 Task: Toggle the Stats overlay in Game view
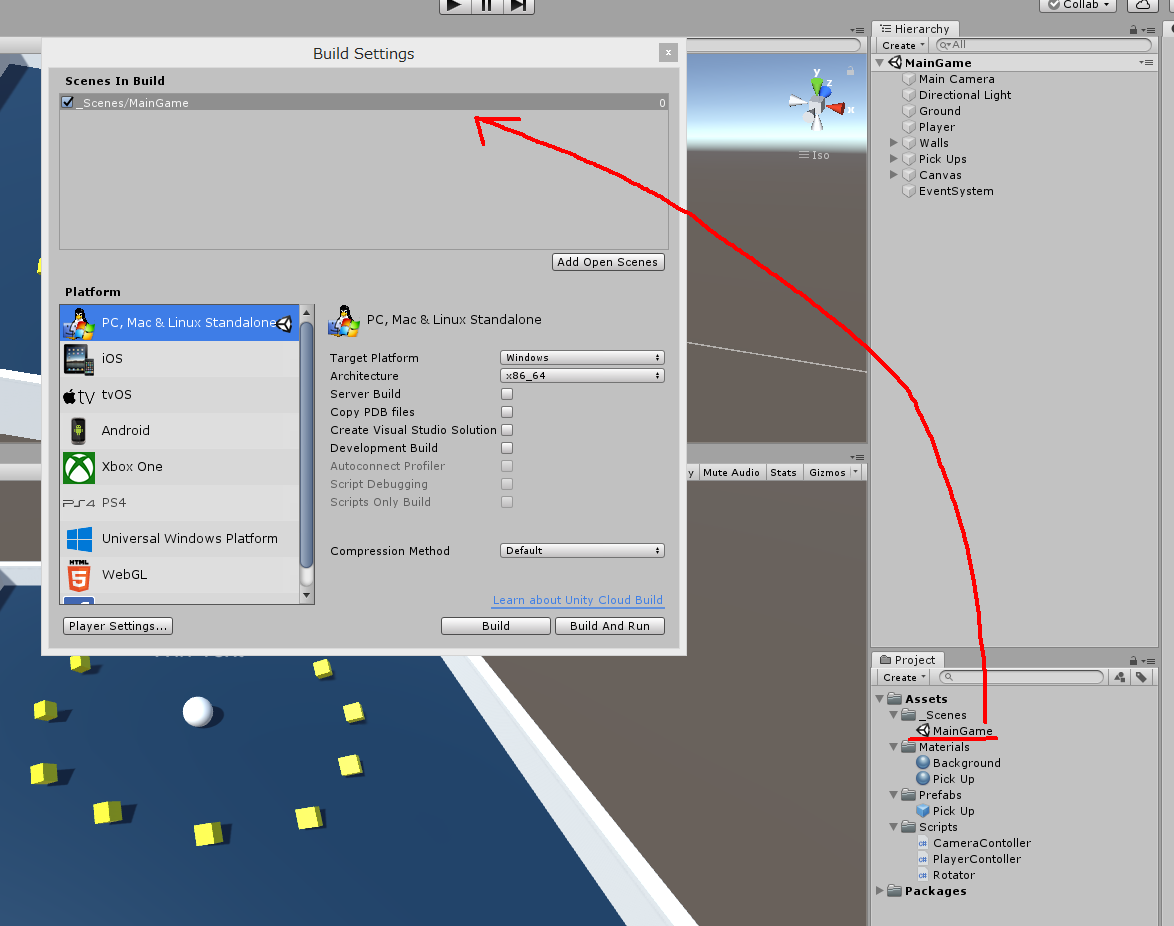coord(783,472)
